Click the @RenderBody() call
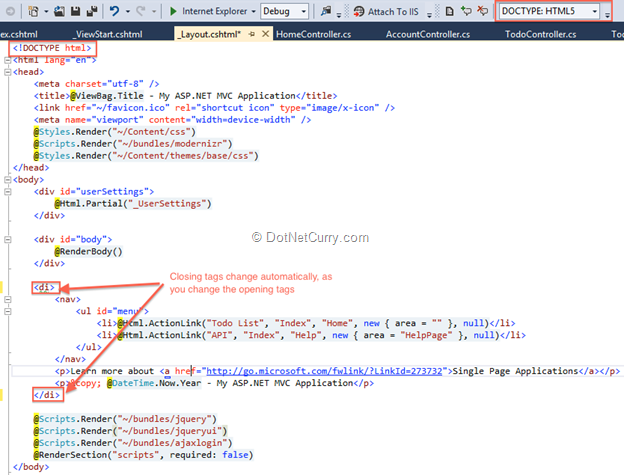This screenshot has height=475, width=624. 88,251
